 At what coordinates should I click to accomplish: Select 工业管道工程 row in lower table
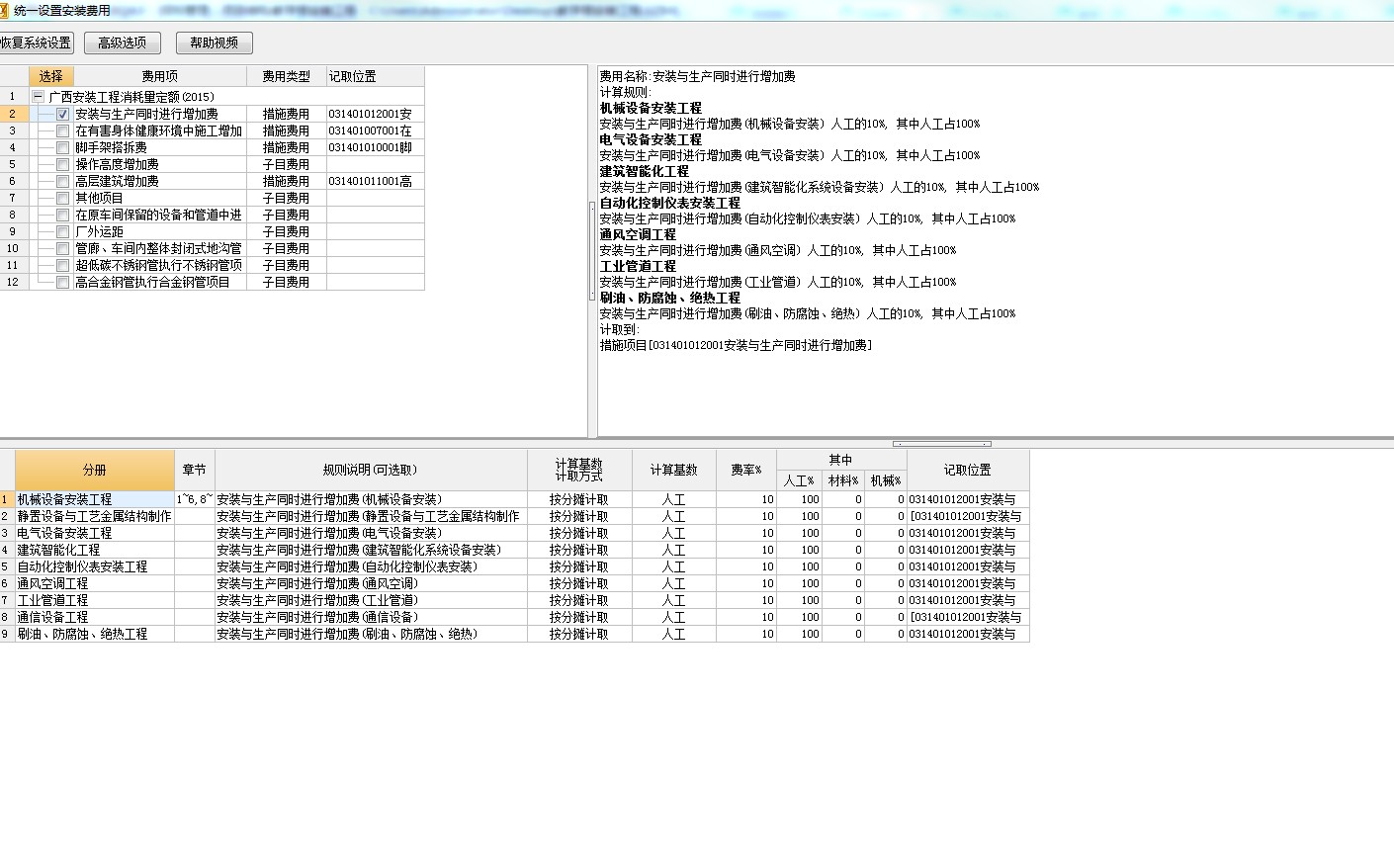[95, 600]
